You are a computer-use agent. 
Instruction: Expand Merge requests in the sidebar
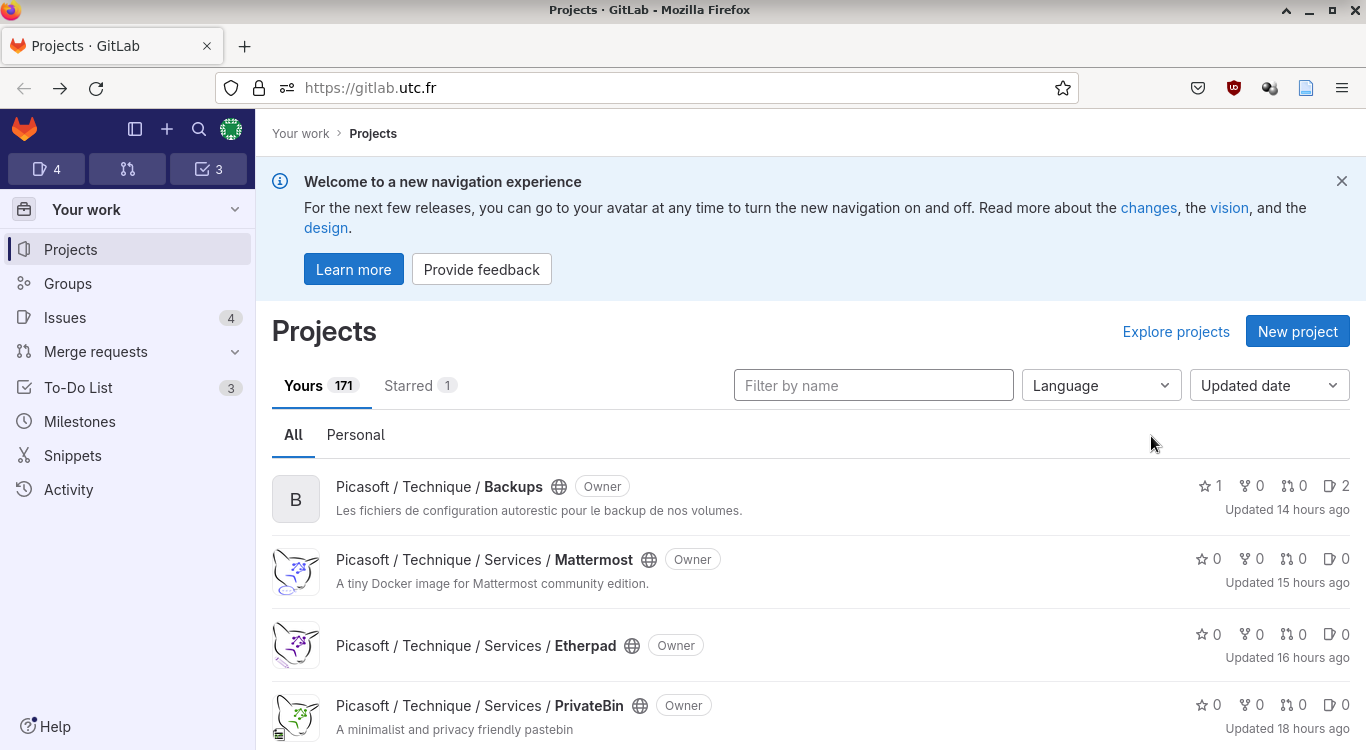(x=235, y=352)
